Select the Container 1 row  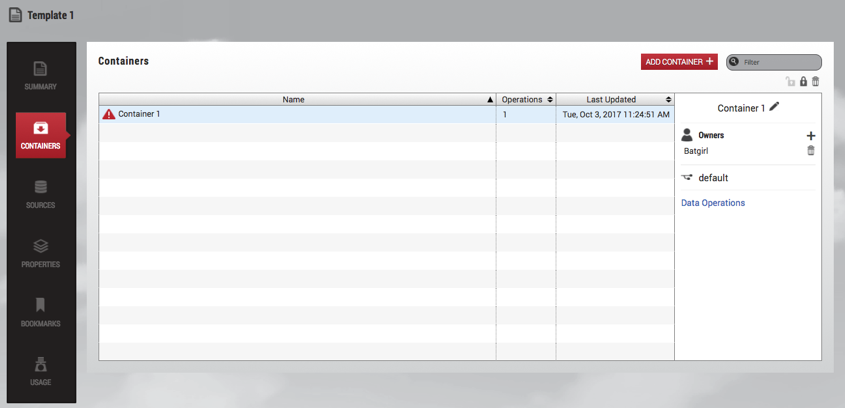point(300,115)
